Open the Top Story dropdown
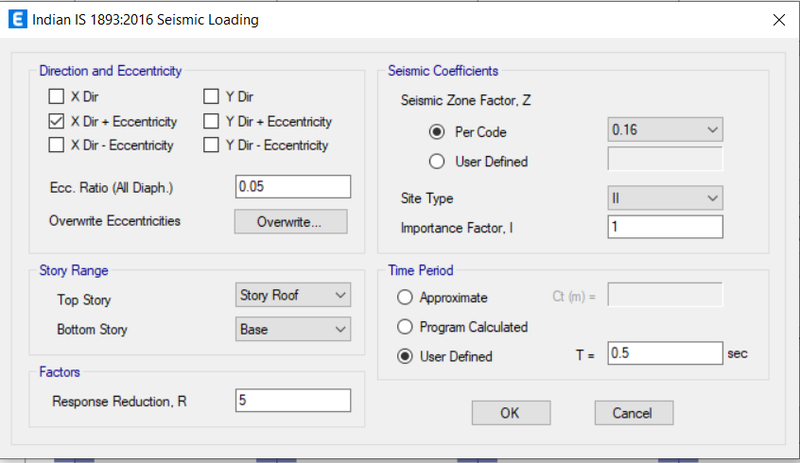800x463 pixels. [293, 295]
